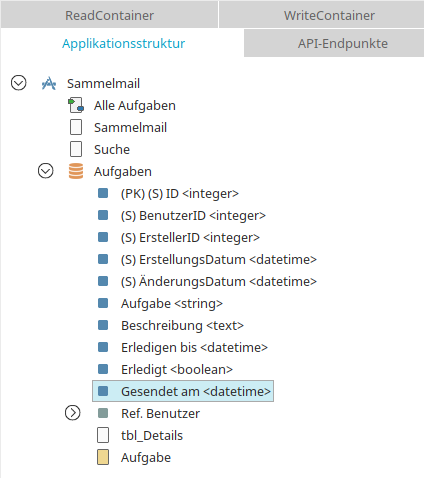The image size is (424, 478).
Task: Expand the Ref. Benutzer node
Action: 73,413
